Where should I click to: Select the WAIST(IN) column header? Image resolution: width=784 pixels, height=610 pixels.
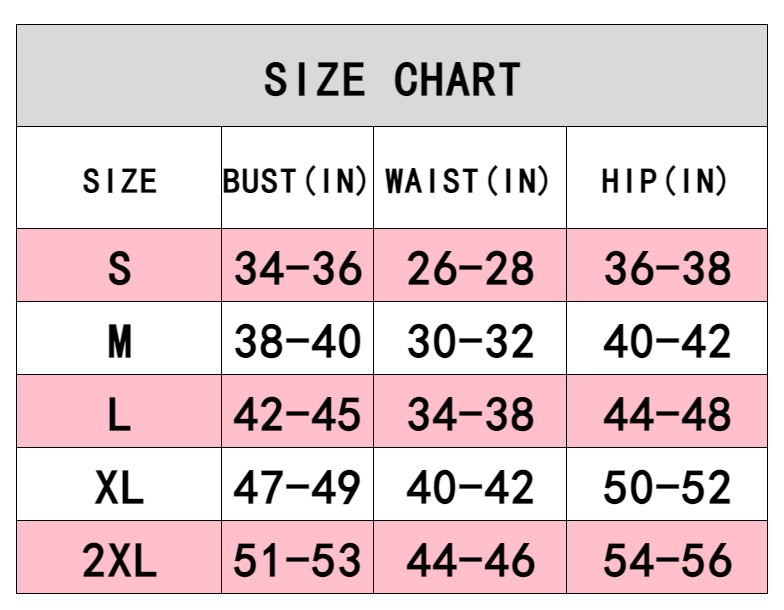tap(469, 181)
